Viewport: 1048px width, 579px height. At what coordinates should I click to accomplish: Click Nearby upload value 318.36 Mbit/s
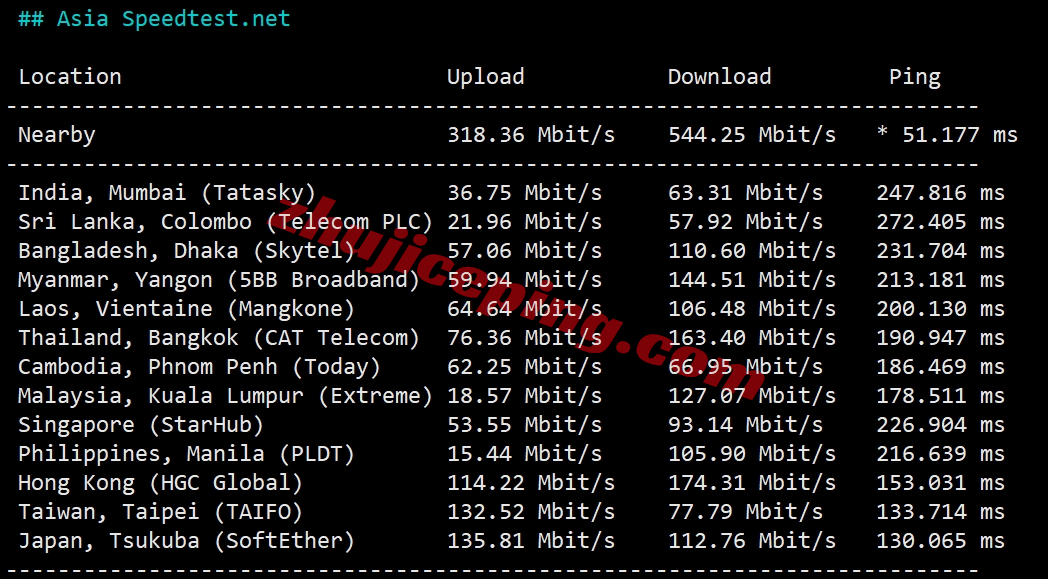click(x=531, y=135)
